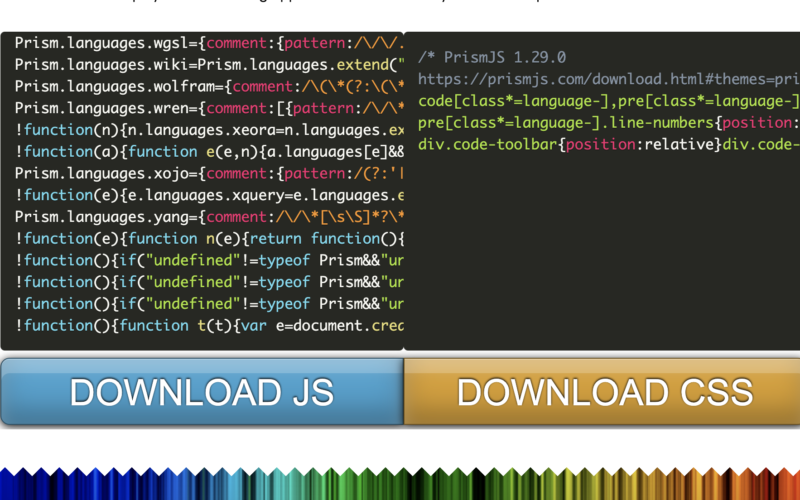Select the Prism.languages.wgsl code line

tap(209, 43)
